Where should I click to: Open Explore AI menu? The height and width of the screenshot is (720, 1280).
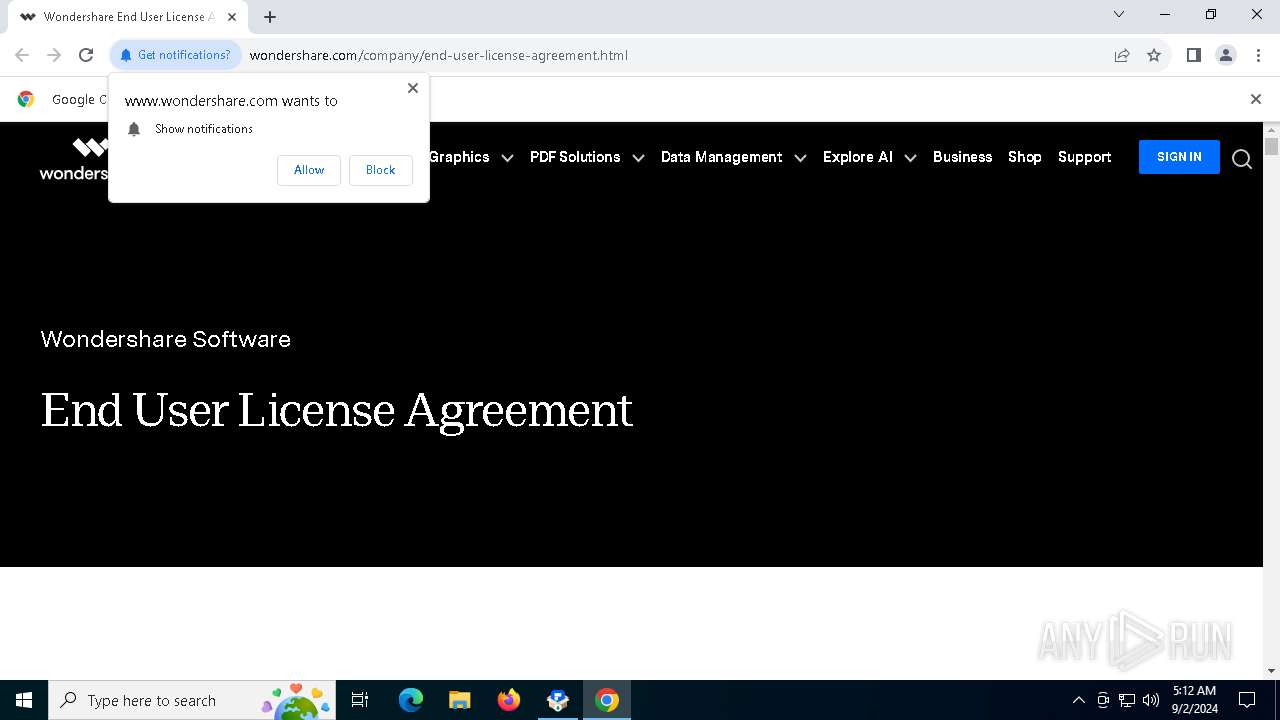pyautogui.click(x=858, y=157)
